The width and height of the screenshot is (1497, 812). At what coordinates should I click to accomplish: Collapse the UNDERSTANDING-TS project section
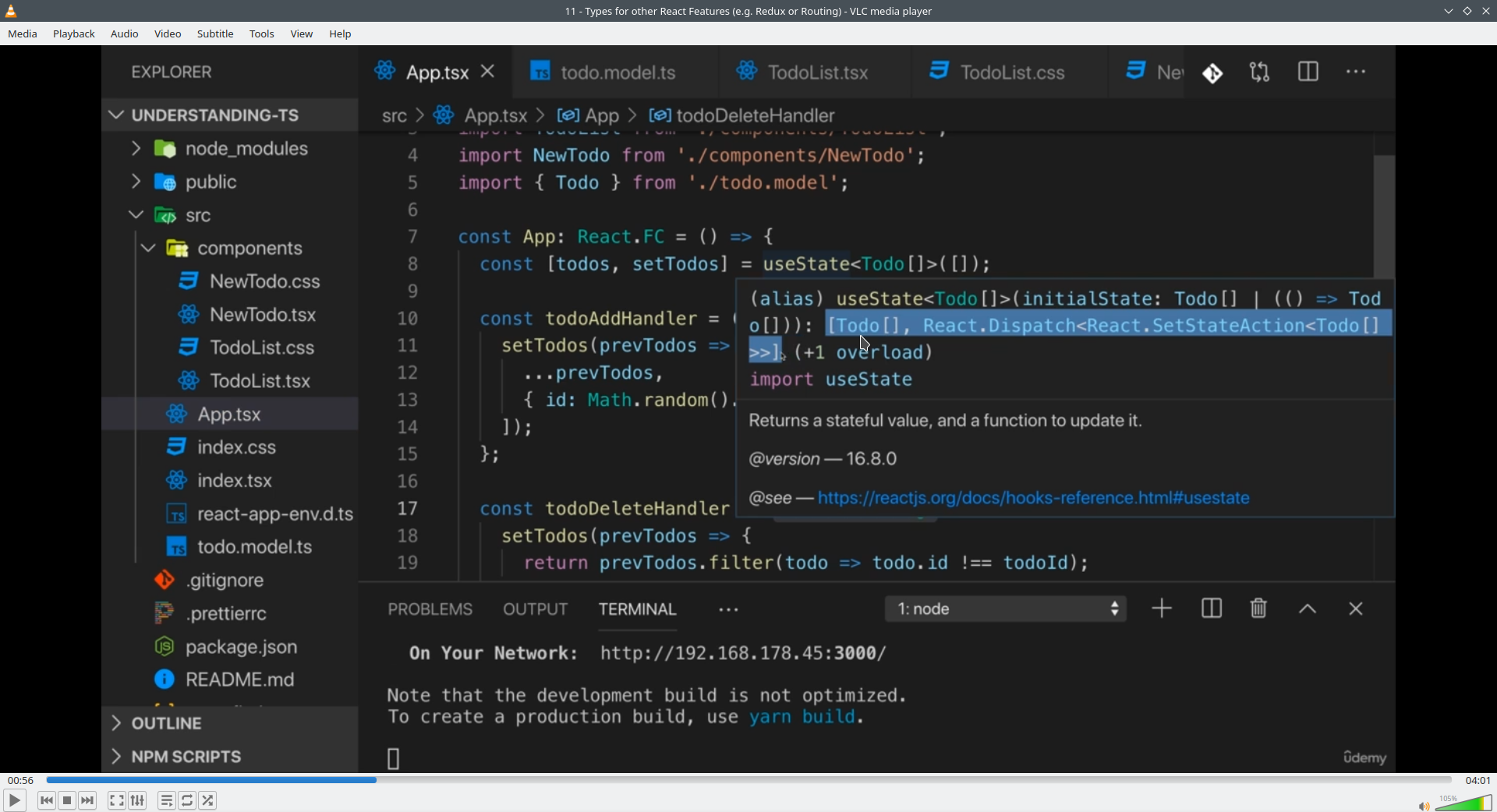[230, 115]
